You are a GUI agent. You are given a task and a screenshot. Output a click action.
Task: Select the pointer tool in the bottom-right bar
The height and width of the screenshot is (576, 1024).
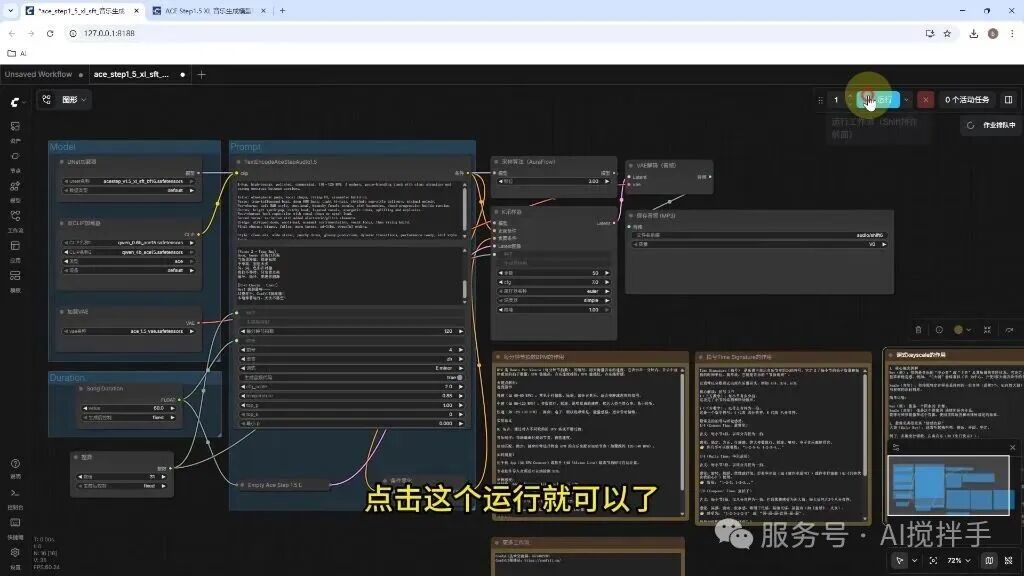(899, 560)
